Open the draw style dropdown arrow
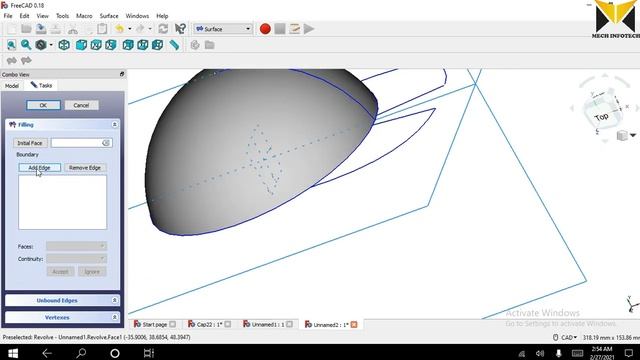 51,45
